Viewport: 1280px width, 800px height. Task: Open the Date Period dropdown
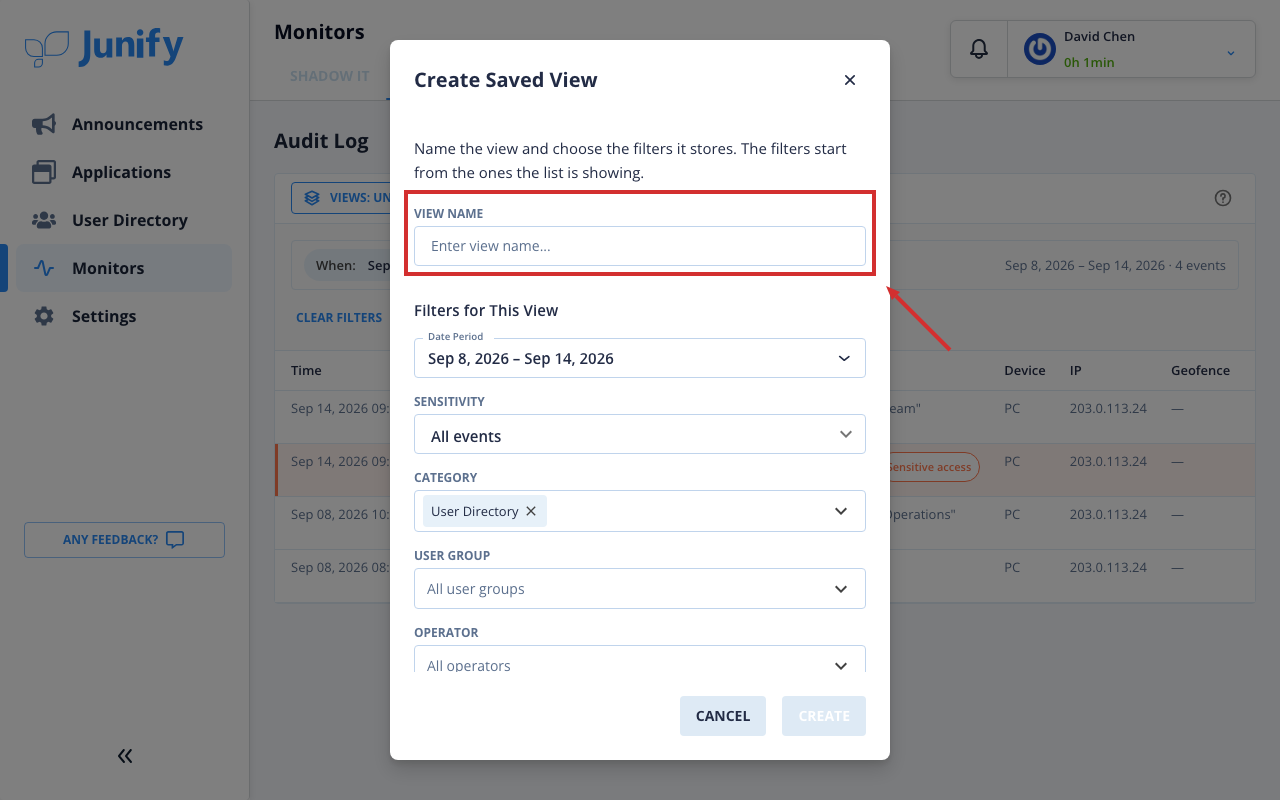click(640, 358)
